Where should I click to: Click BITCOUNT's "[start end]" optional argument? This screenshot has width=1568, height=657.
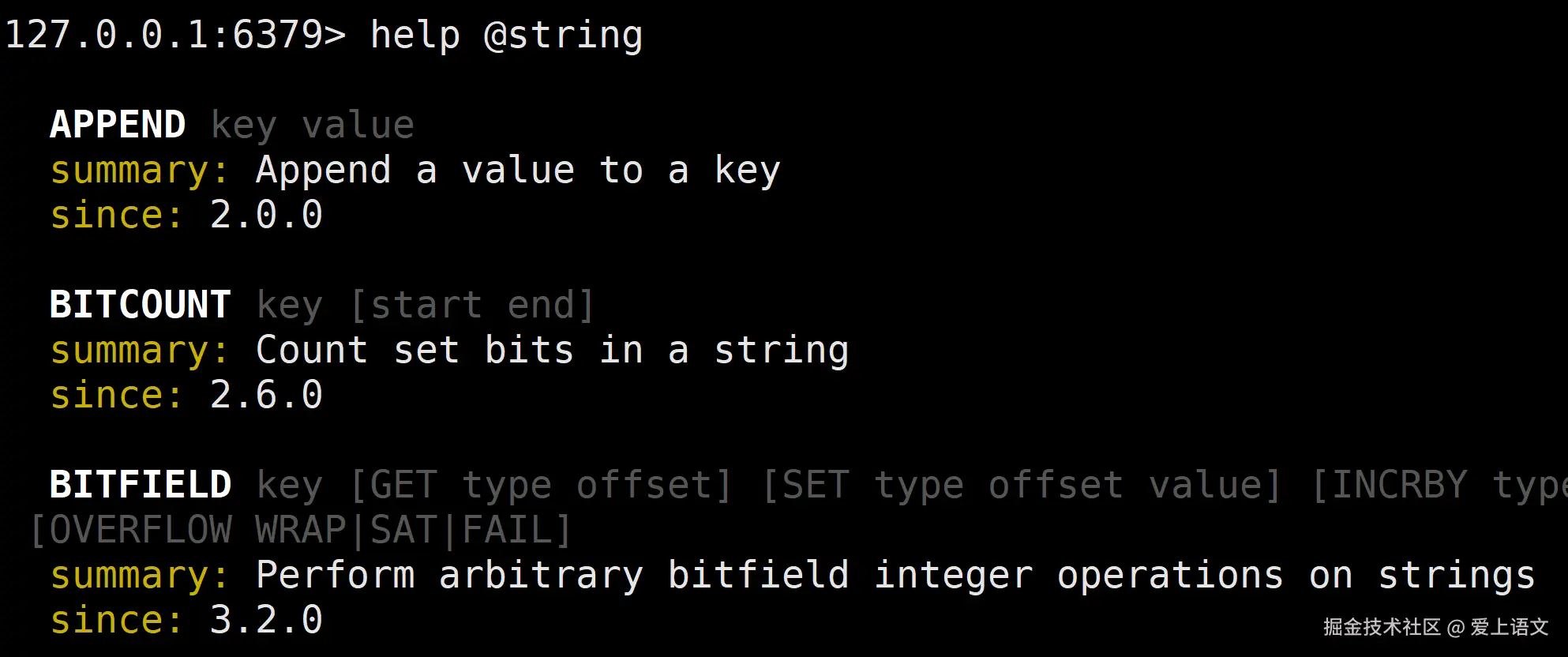coord(471,305)
